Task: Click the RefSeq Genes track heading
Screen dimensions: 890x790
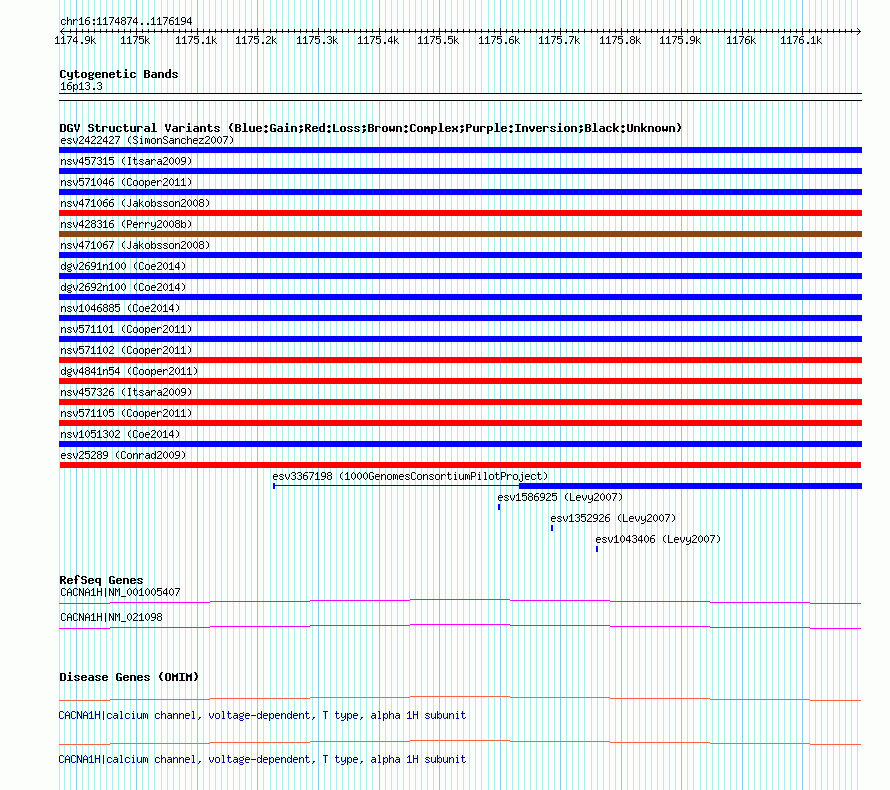Action: (x=101, y=580)
